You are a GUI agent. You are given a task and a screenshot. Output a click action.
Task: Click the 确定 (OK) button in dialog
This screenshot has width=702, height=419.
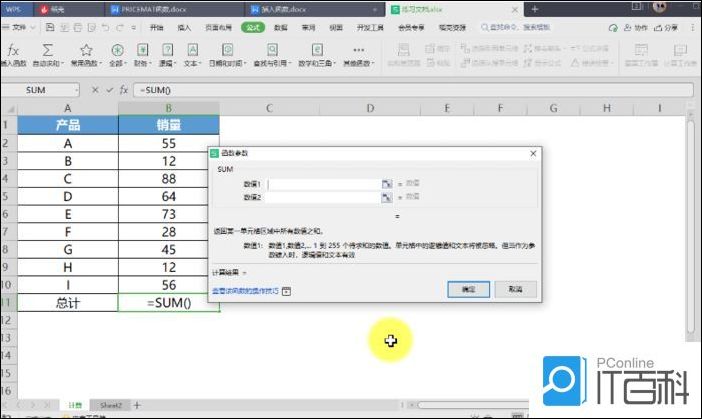click(468, 288)
